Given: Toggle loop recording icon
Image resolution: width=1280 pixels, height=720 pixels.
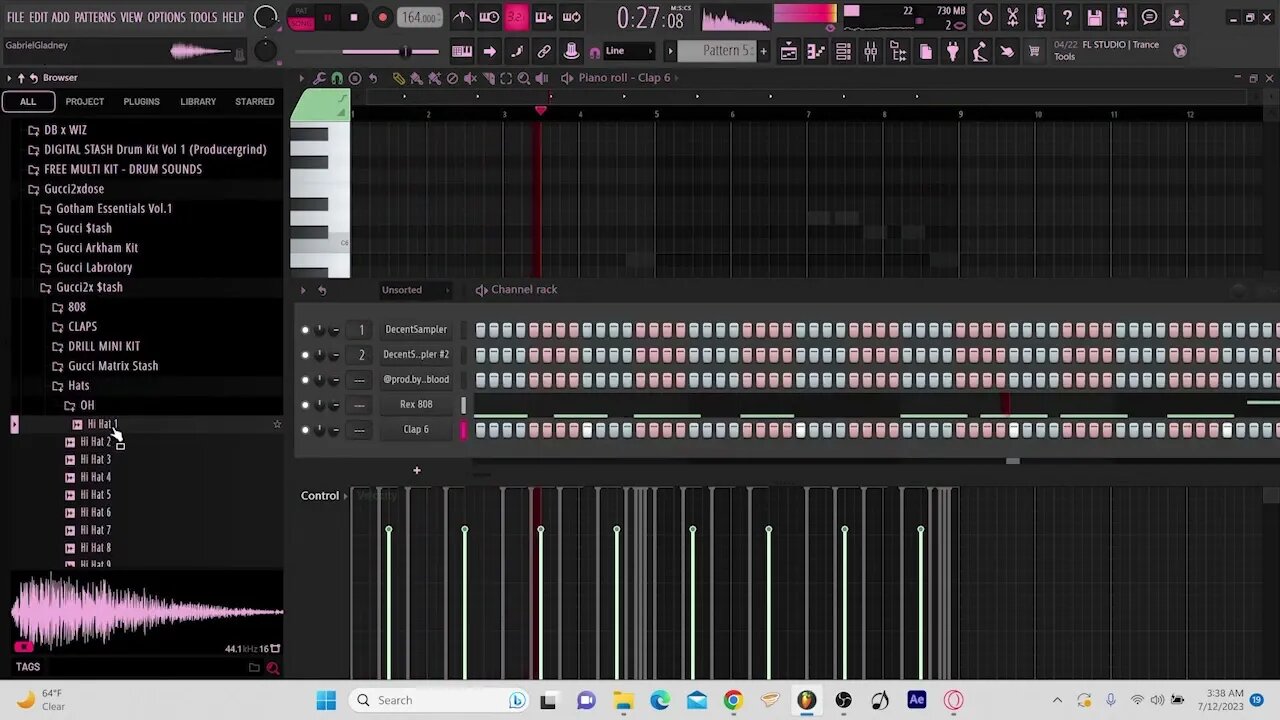Looking at the screenshot, I should (x=572, y=17).
